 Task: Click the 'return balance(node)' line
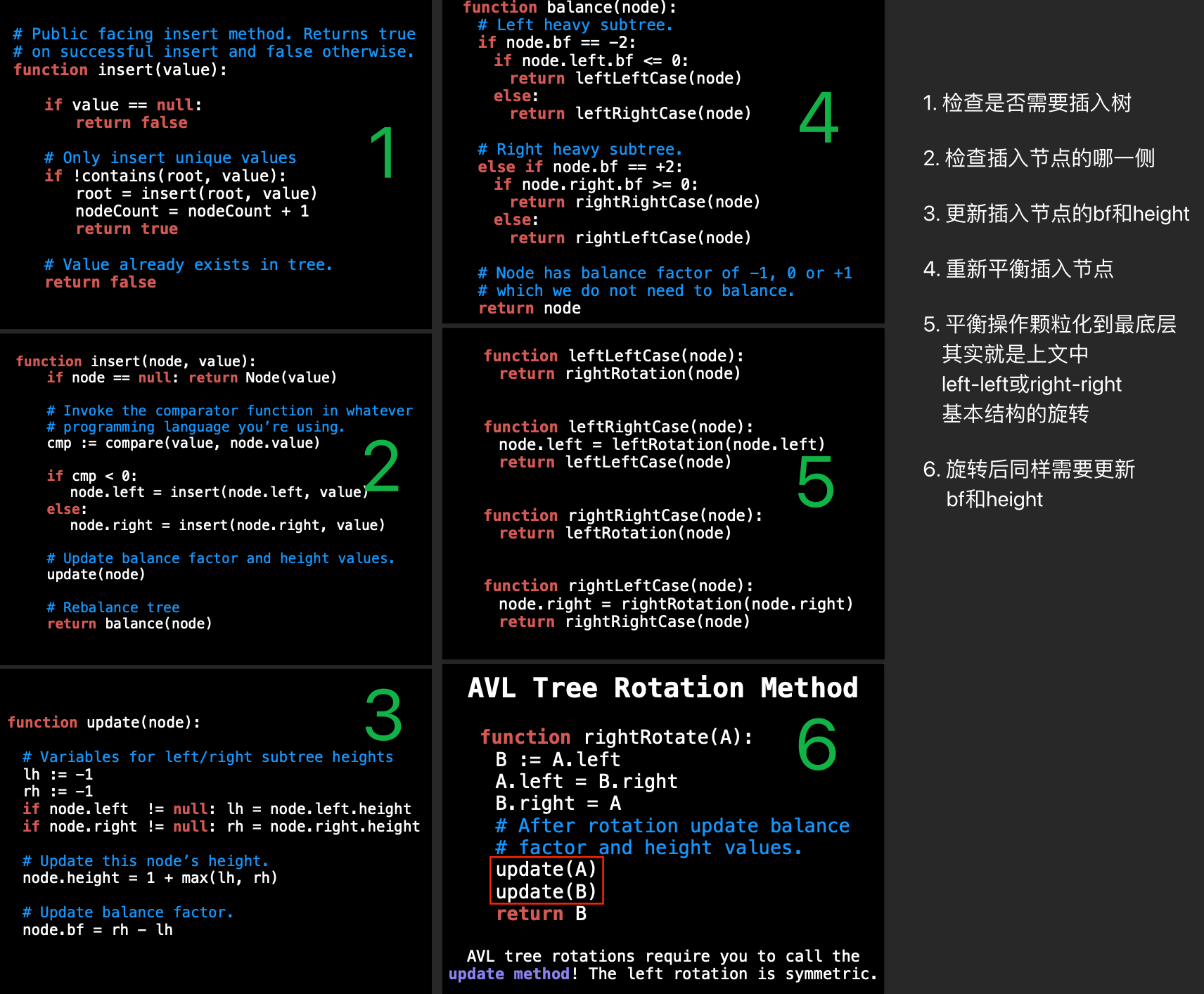tap(129, 624)
